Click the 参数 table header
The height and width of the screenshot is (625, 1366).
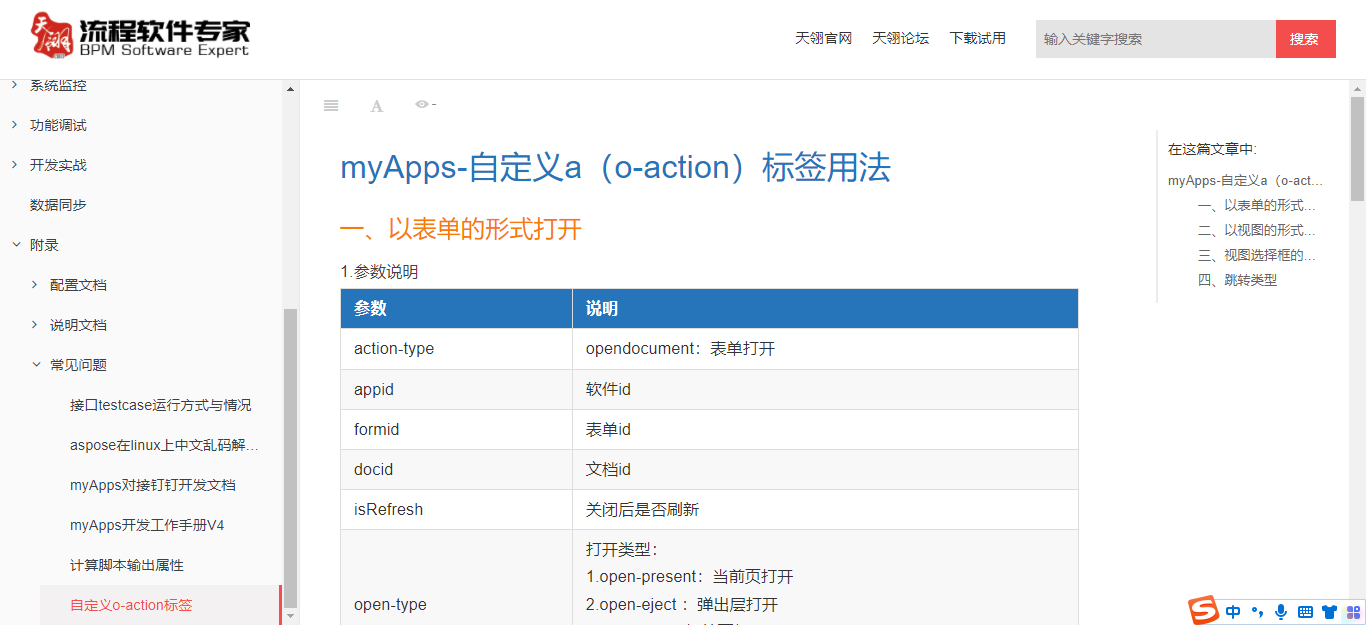click(456, 309)
